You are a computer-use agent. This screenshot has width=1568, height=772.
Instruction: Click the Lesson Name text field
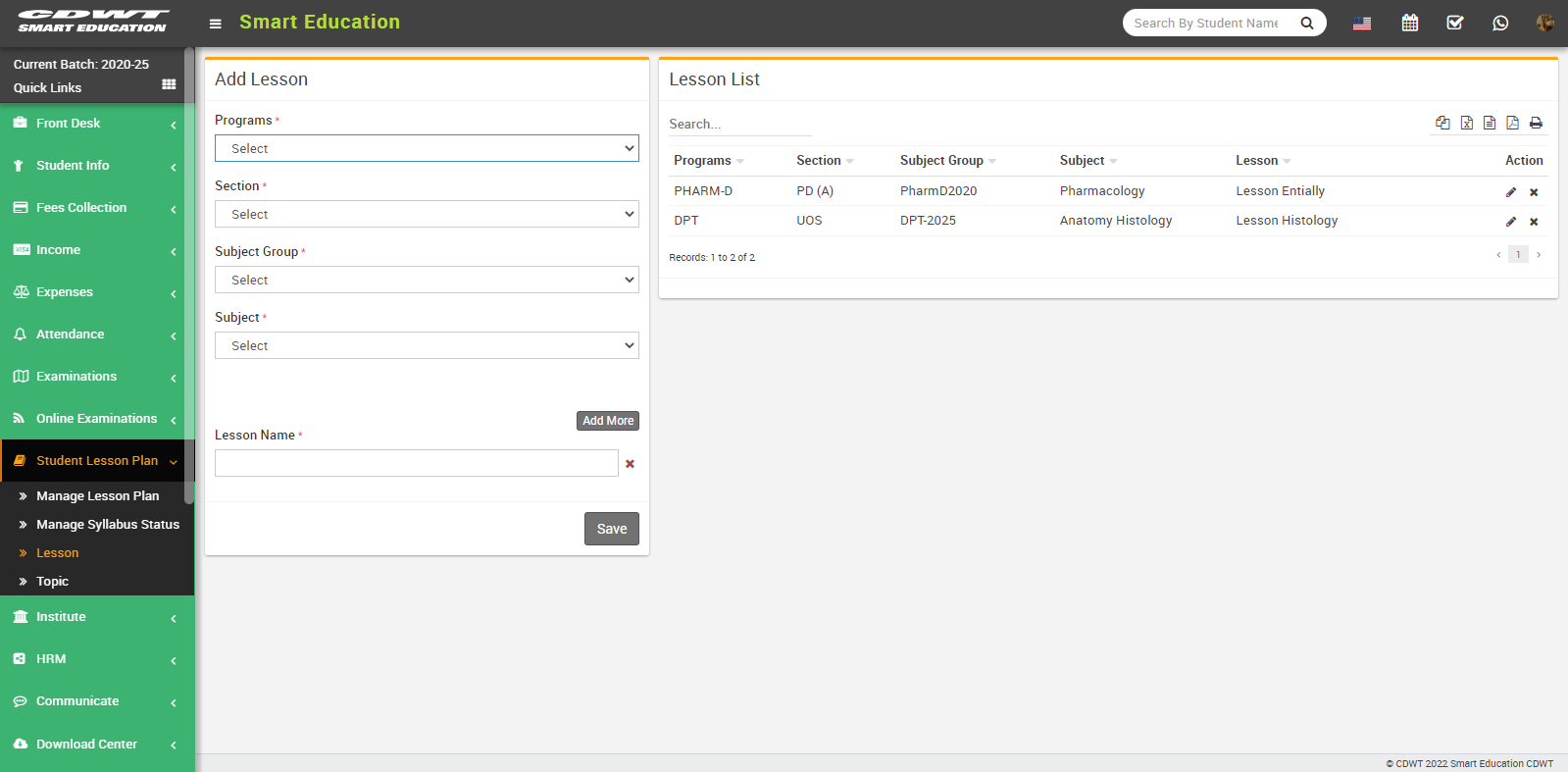pyautogui.click(x=417, y=463)
